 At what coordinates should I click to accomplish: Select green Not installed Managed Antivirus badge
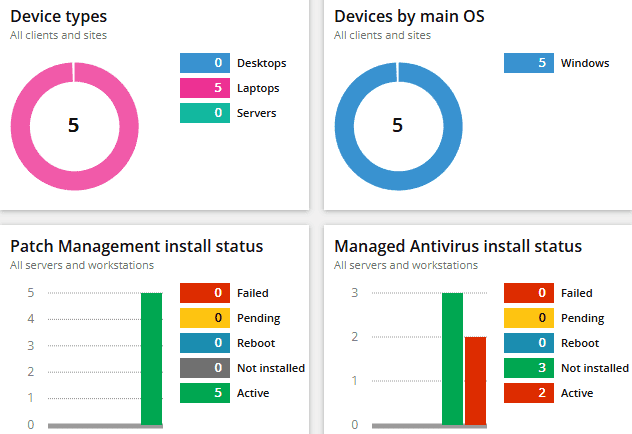(x=529, y=368)
